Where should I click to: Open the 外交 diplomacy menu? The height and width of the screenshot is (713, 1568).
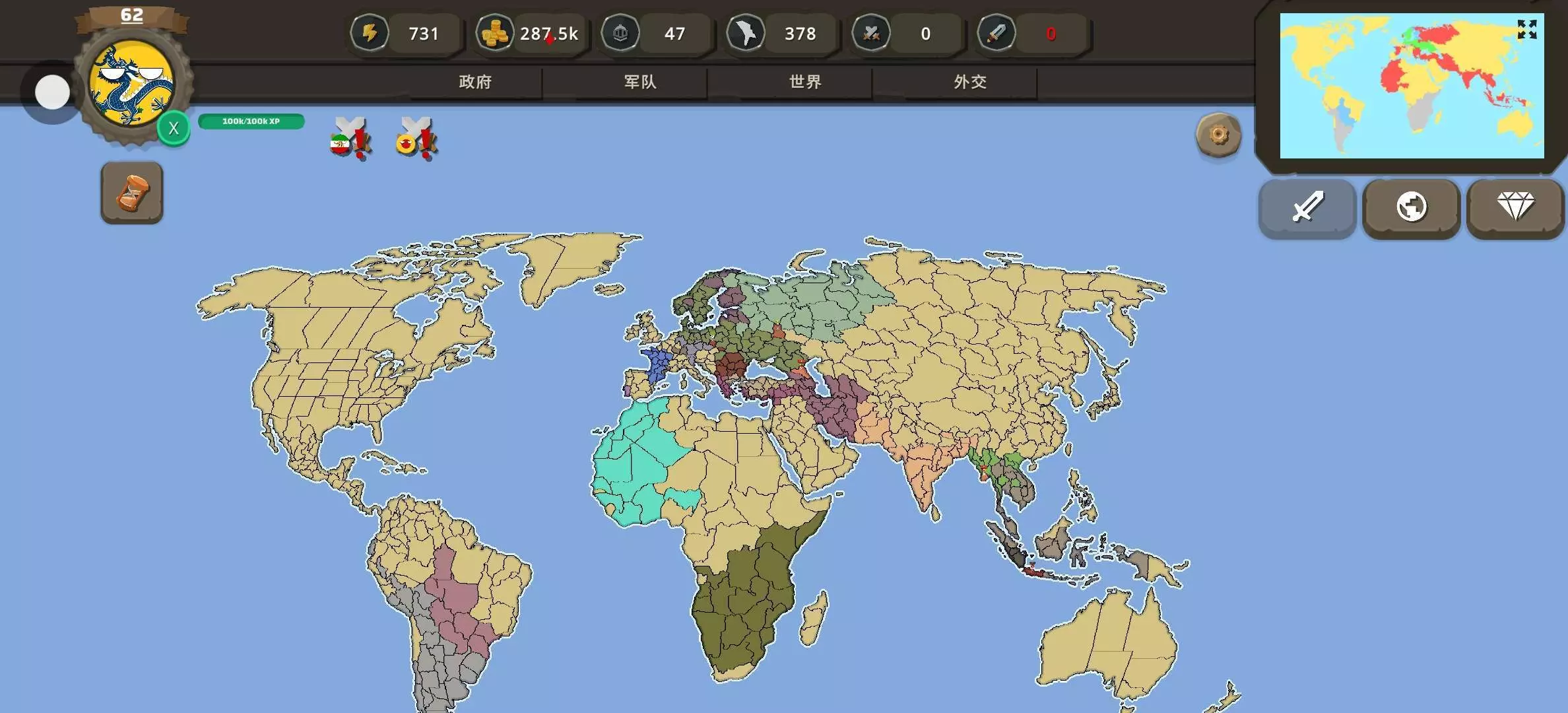coord(970,82)
